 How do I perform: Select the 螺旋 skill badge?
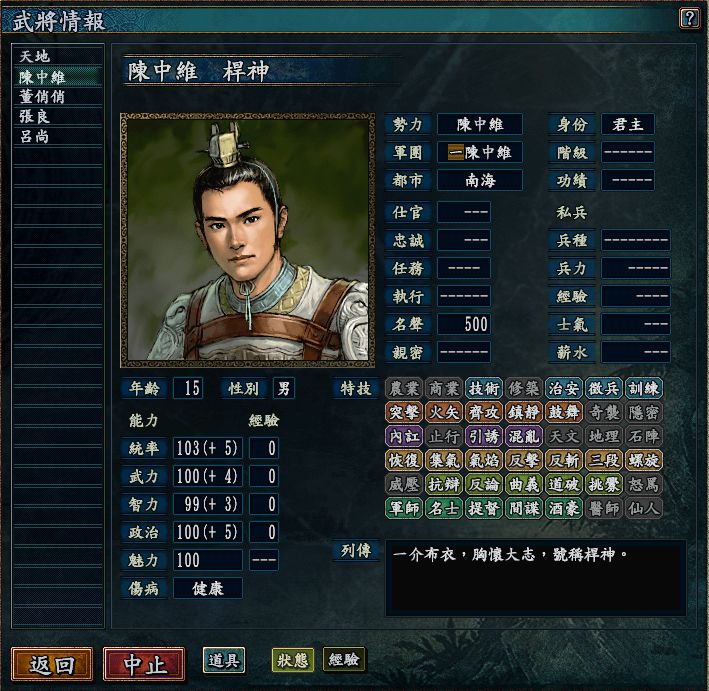coord(644,460)
